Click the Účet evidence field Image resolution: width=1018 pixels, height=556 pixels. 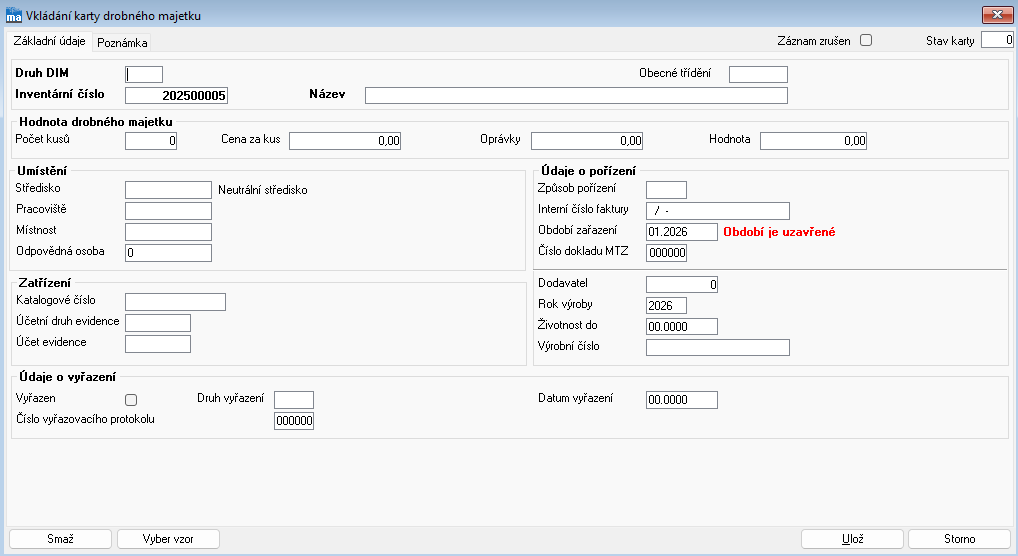(x=158, y=344)
